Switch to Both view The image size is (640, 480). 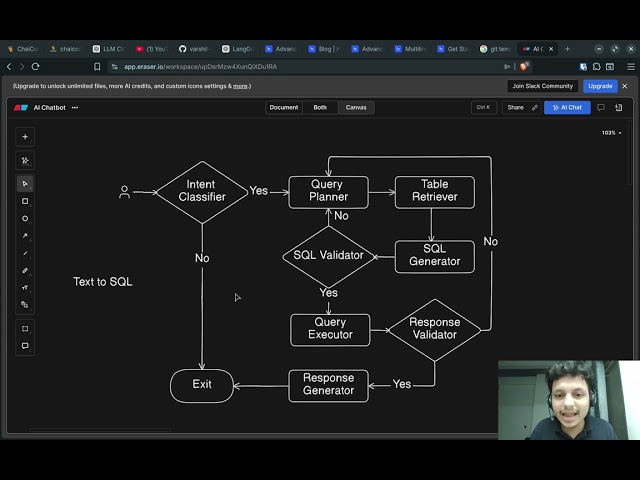[320, 107]
